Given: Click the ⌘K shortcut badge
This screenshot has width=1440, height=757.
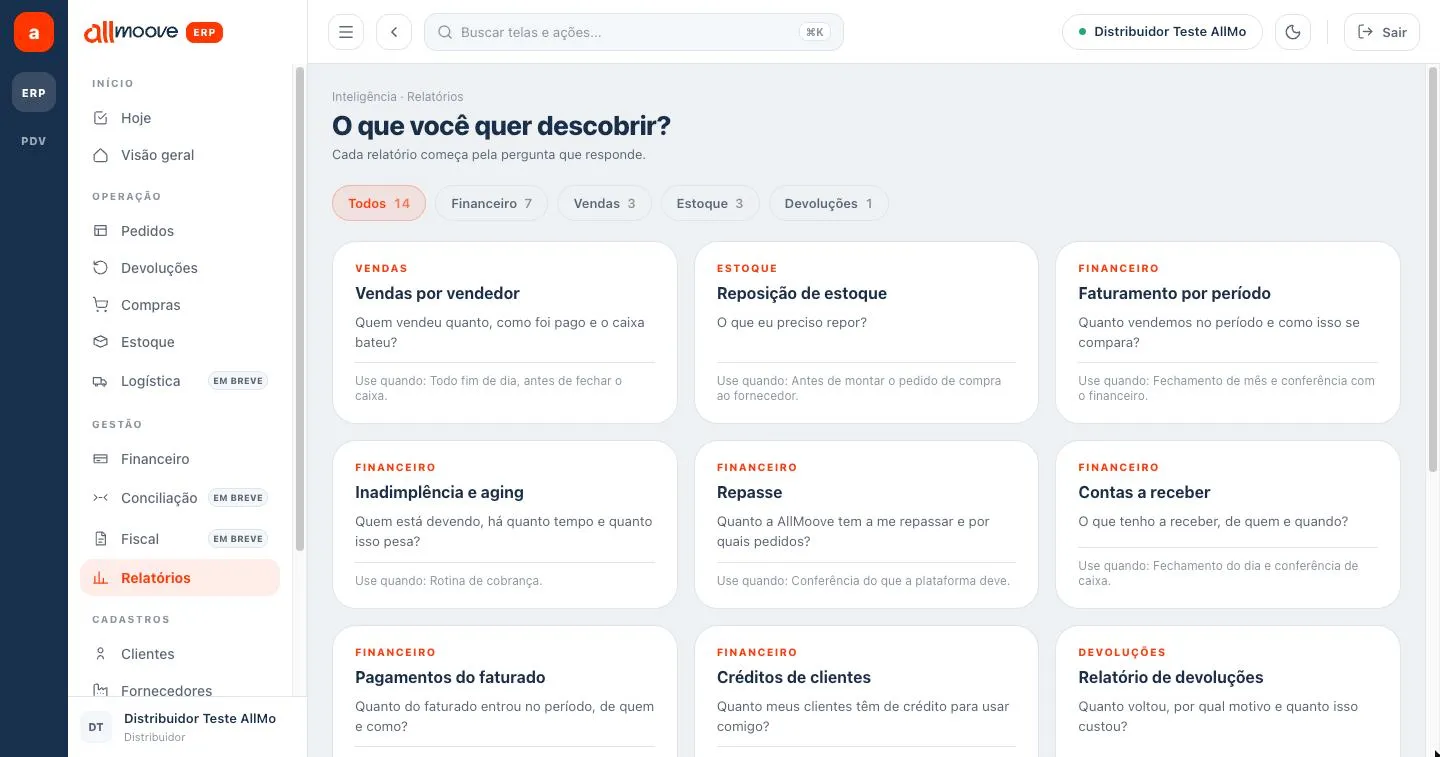Looking at the screenshot, I should 815,32.
